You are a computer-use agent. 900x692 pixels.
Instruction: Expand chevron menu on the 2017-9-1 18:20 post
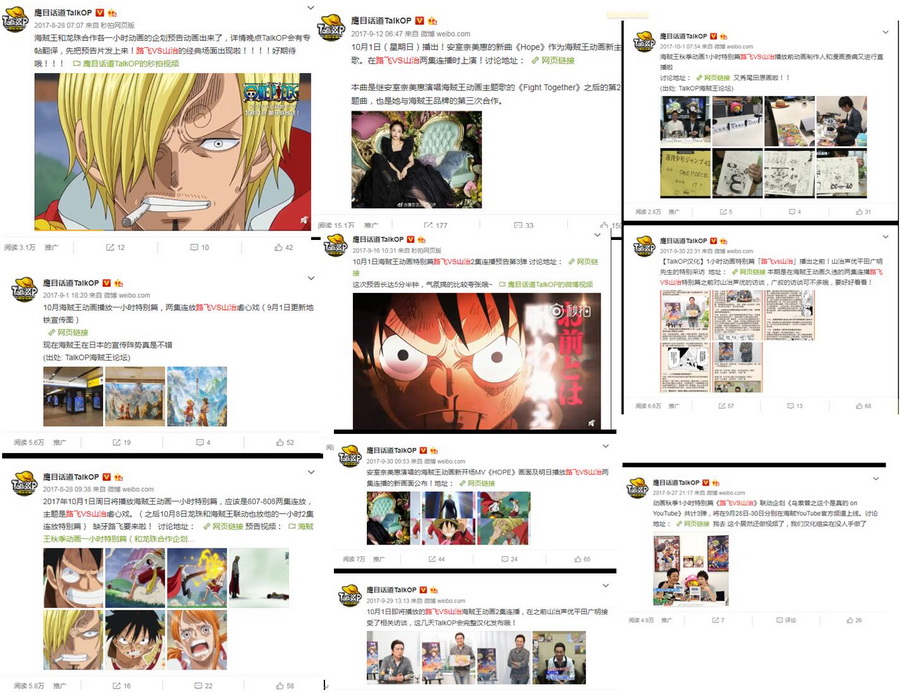[311, 278]
